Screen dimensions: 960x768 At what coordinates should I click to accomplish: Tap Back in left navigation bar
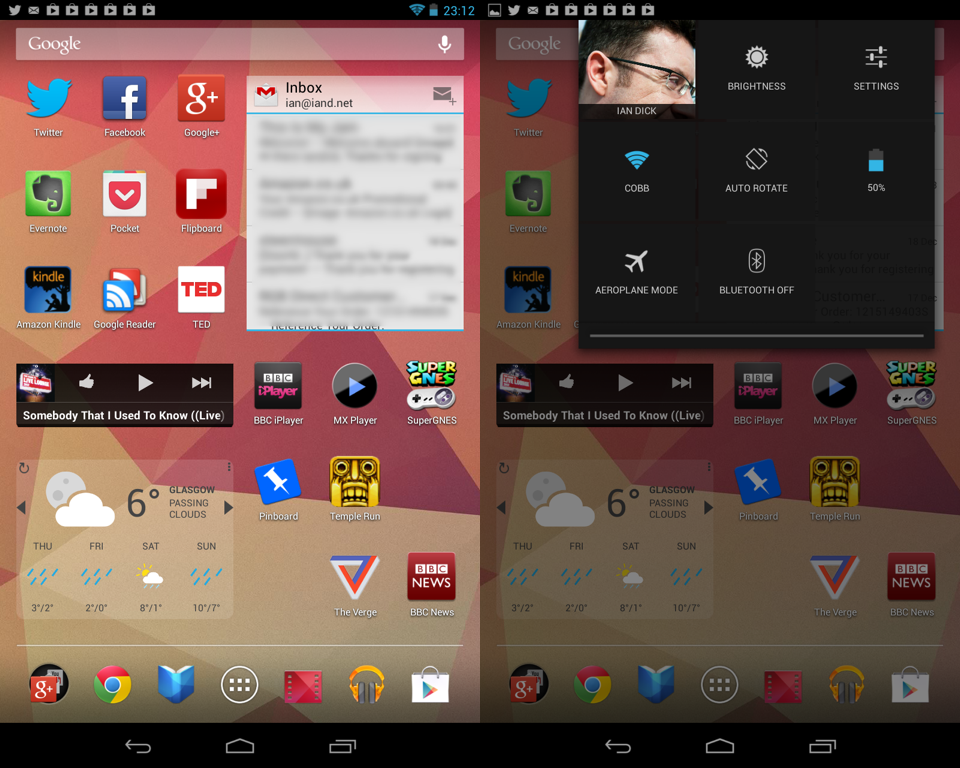coord(138,746)
